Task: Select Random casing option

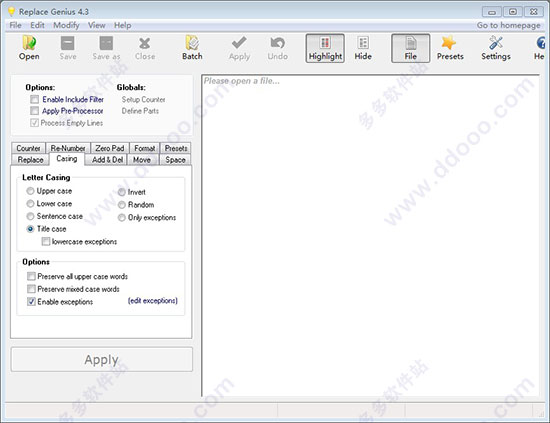Action: point(122,204)
